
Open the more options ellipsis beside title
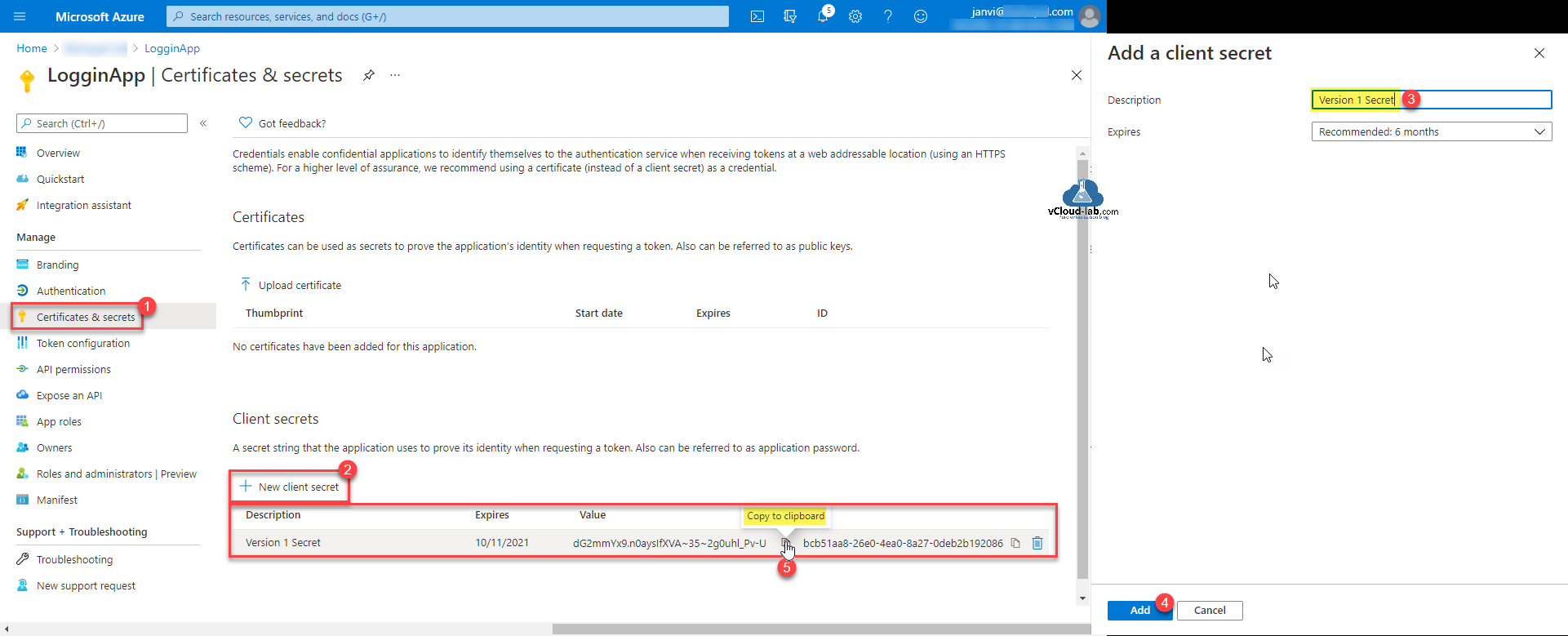pyautogui.click(x=395, y=75)
